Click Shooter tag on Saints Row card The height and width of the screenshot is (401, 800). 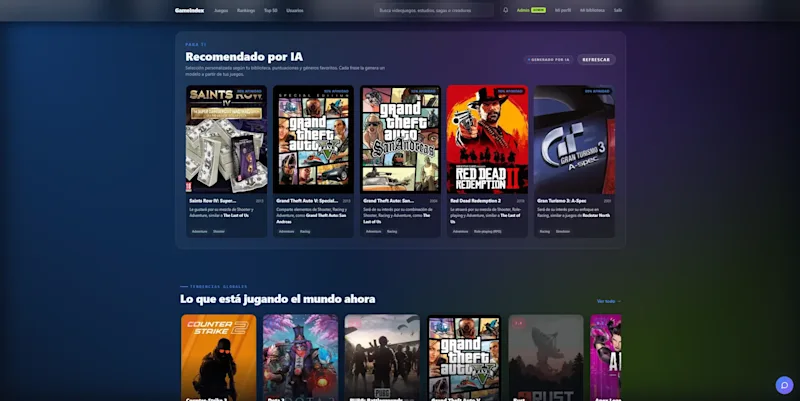(x=219, y=232)
